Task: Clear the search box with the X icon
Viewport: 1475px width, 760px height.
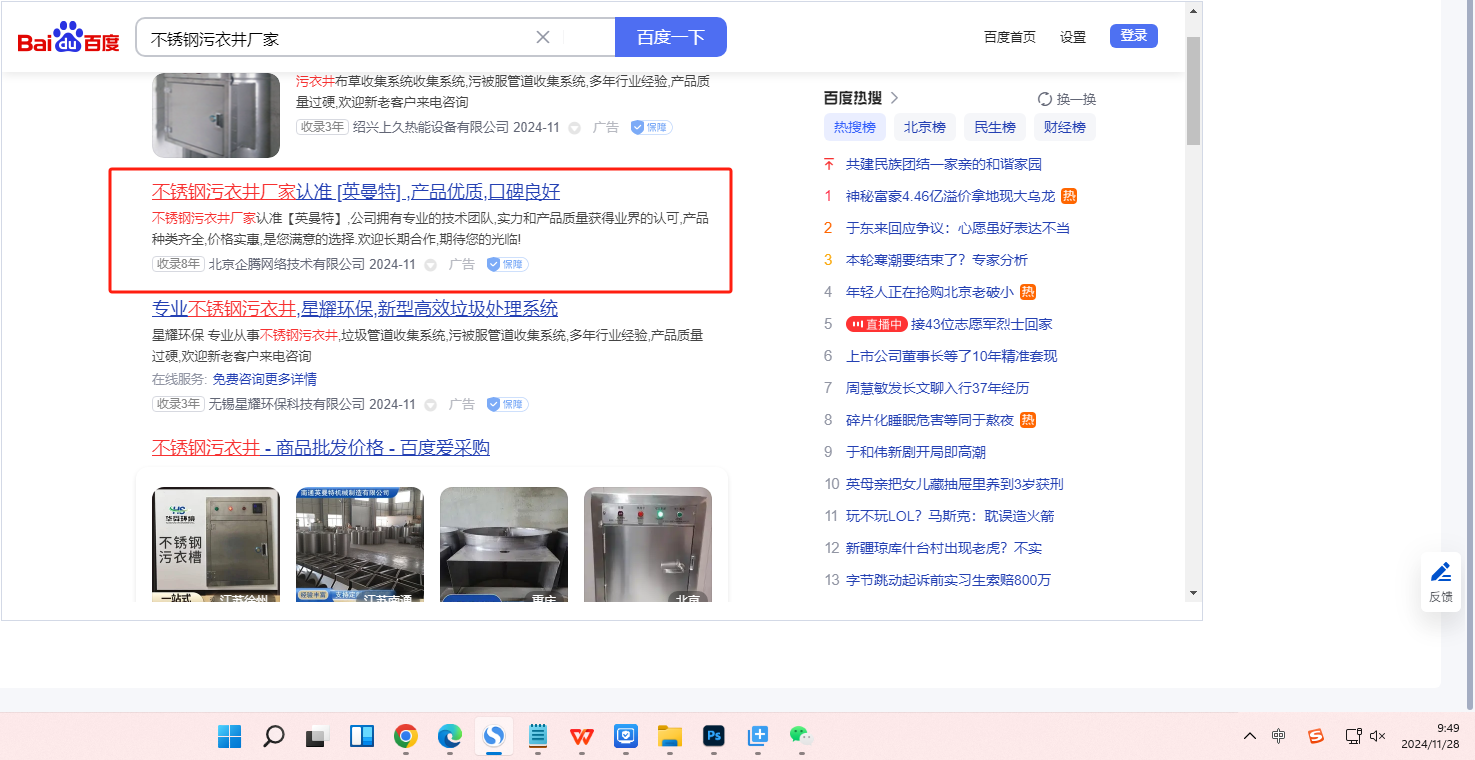Action: coord(543,38)
